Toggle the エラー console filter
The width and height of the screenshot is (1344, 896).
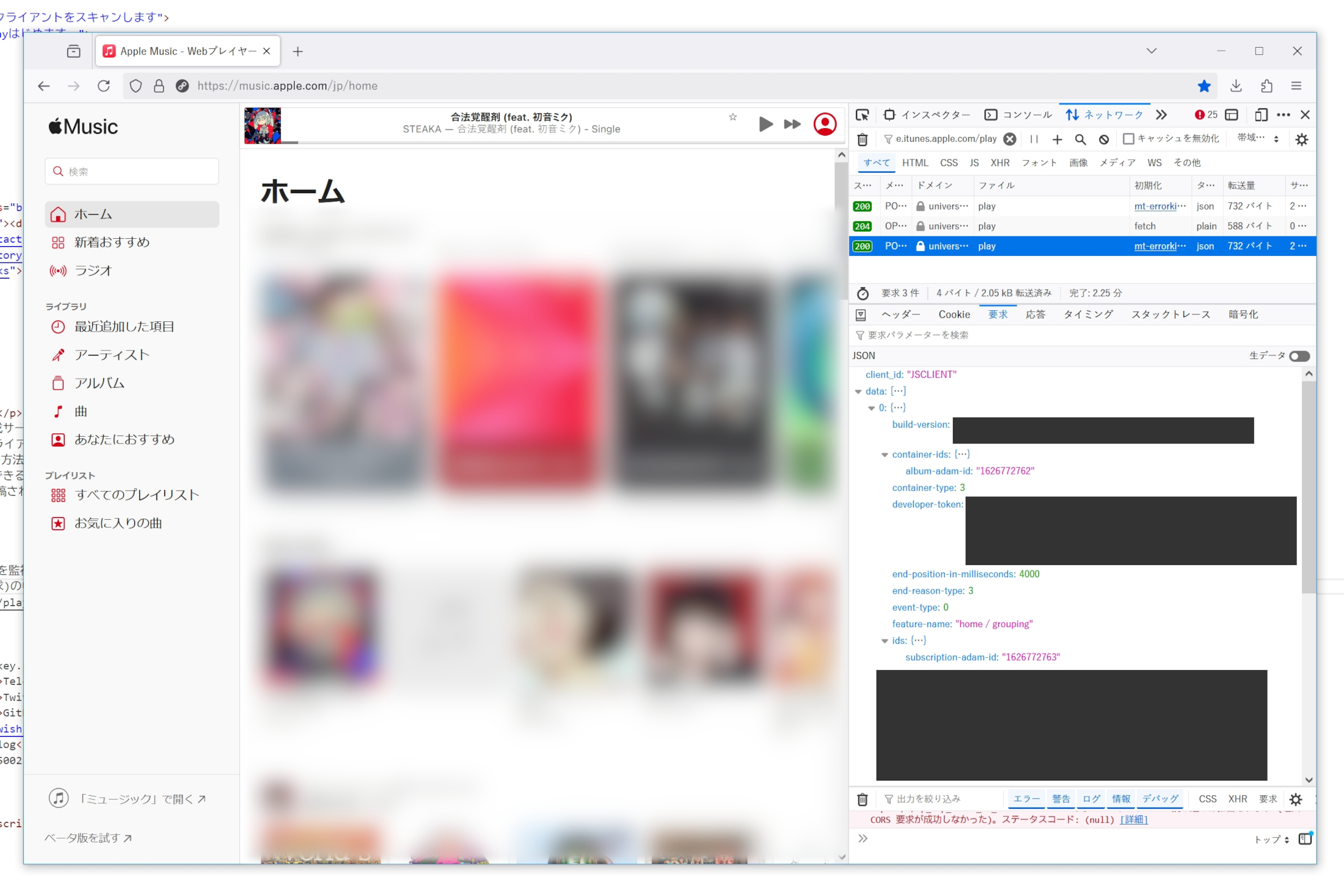(x=1026, y=799)
